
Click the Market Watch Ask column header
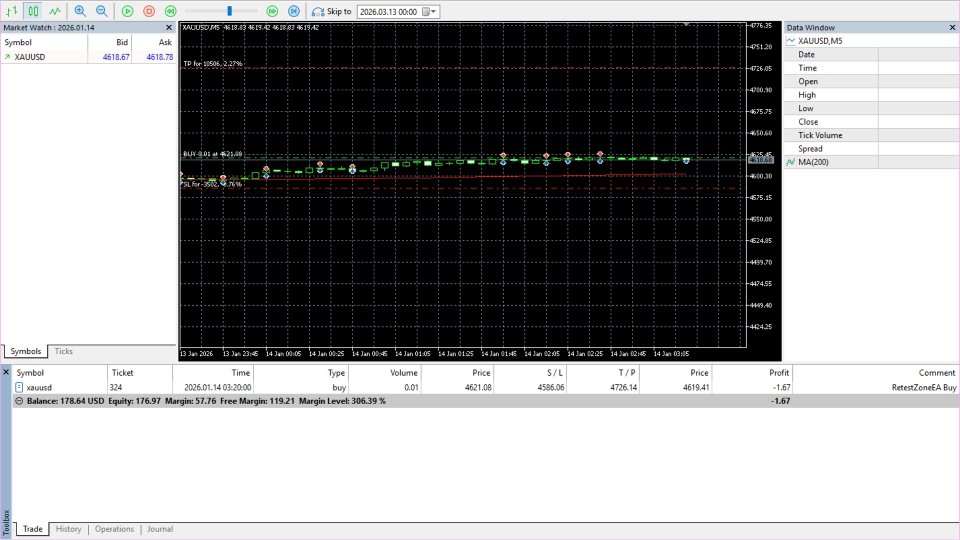pos(154,42)
